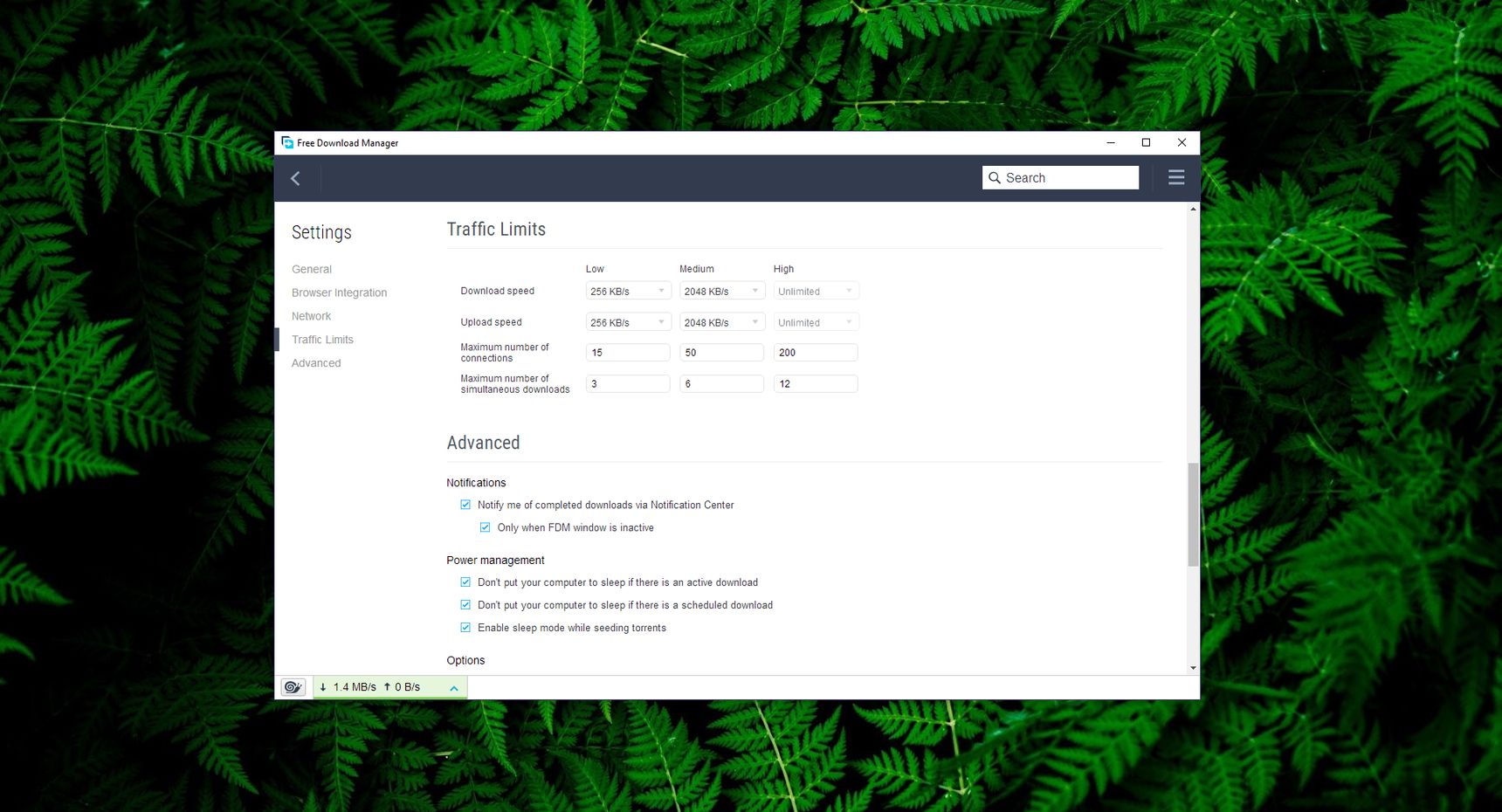The width and height of the screenshot is (1502, 812).
Task: Click the Free Download Manager title icon
Action: 286,142
